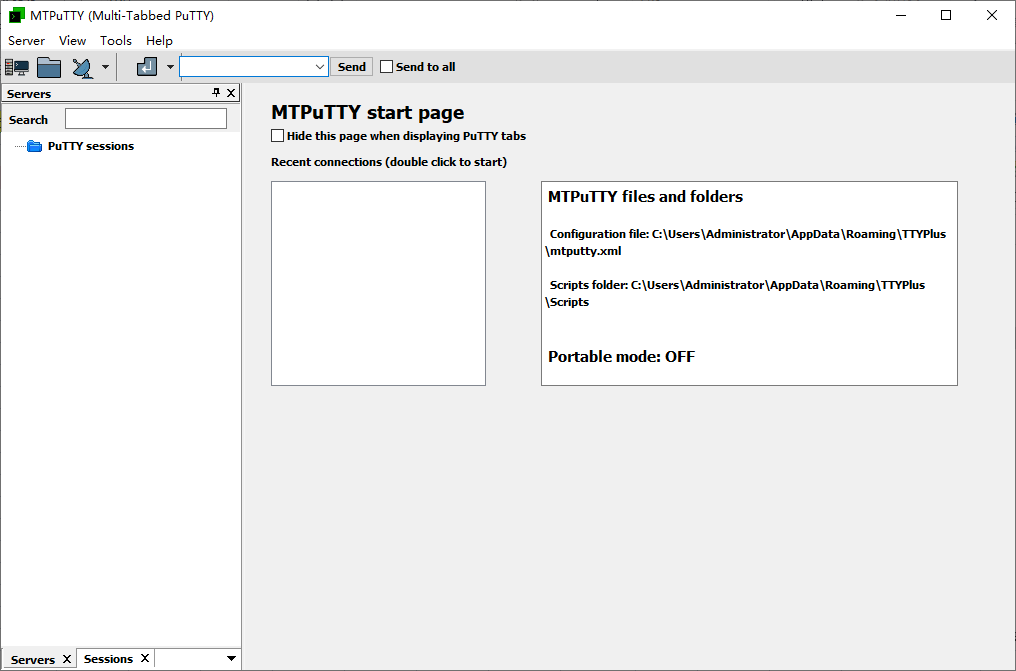The width and height of the screenshot is (1016, 671).
Task: Close the Sessions bottom tab
Action: tap(145, 658)
